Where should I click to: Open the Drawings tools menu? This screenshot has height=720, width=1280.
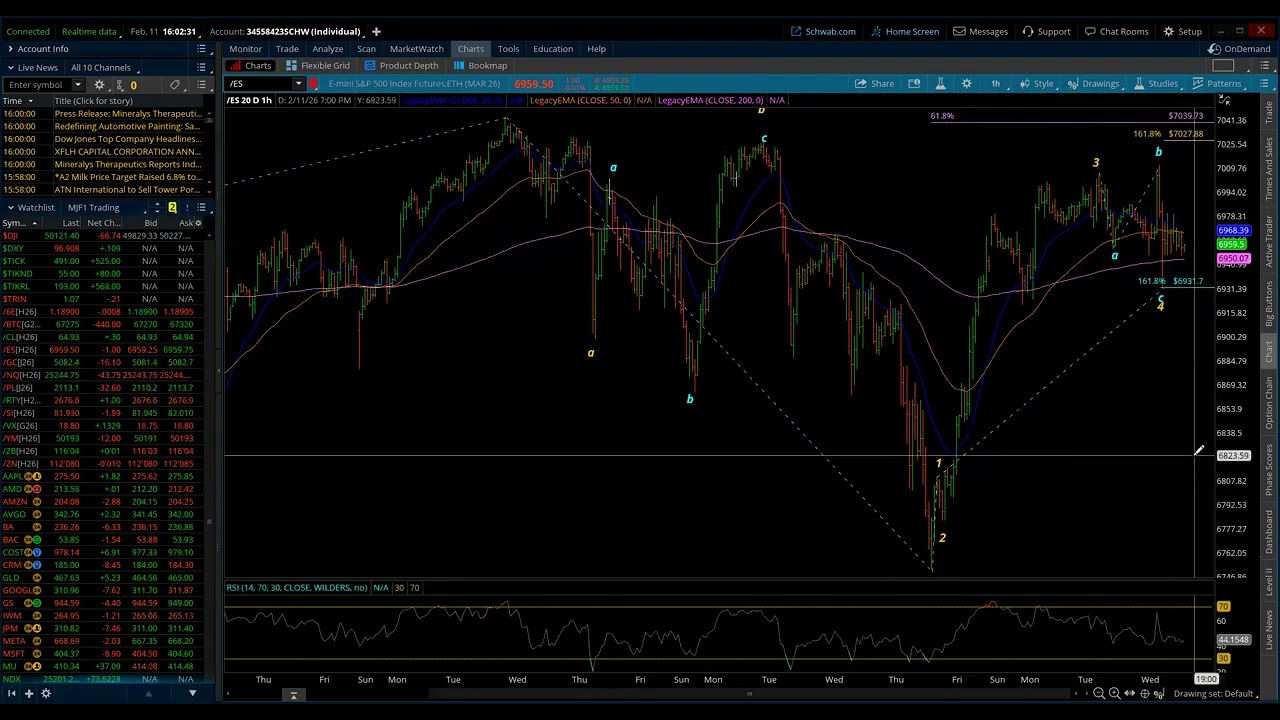click(1093, 84)
